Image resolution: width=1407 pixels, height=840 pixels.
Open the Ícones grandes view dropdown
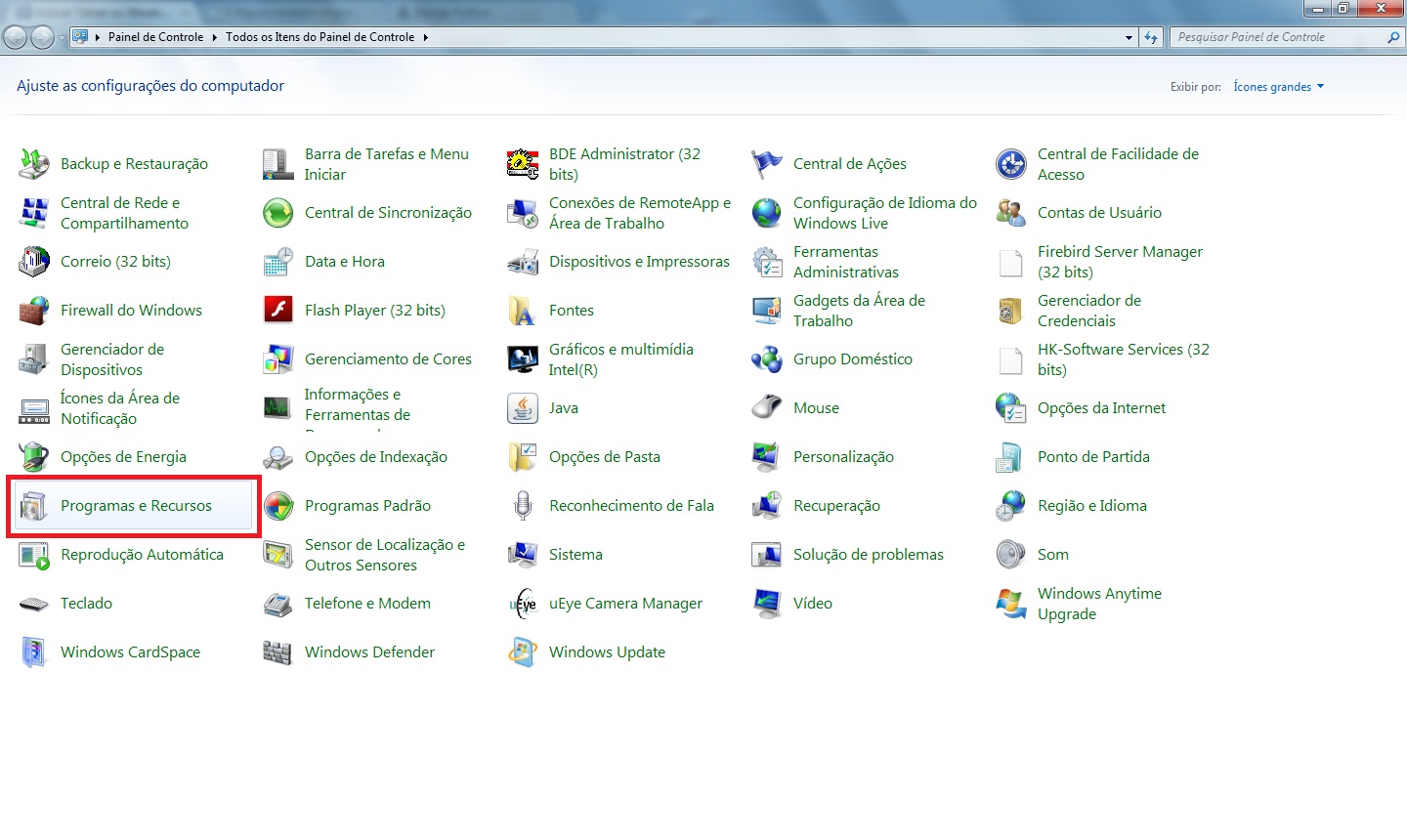coord(1279,87)
